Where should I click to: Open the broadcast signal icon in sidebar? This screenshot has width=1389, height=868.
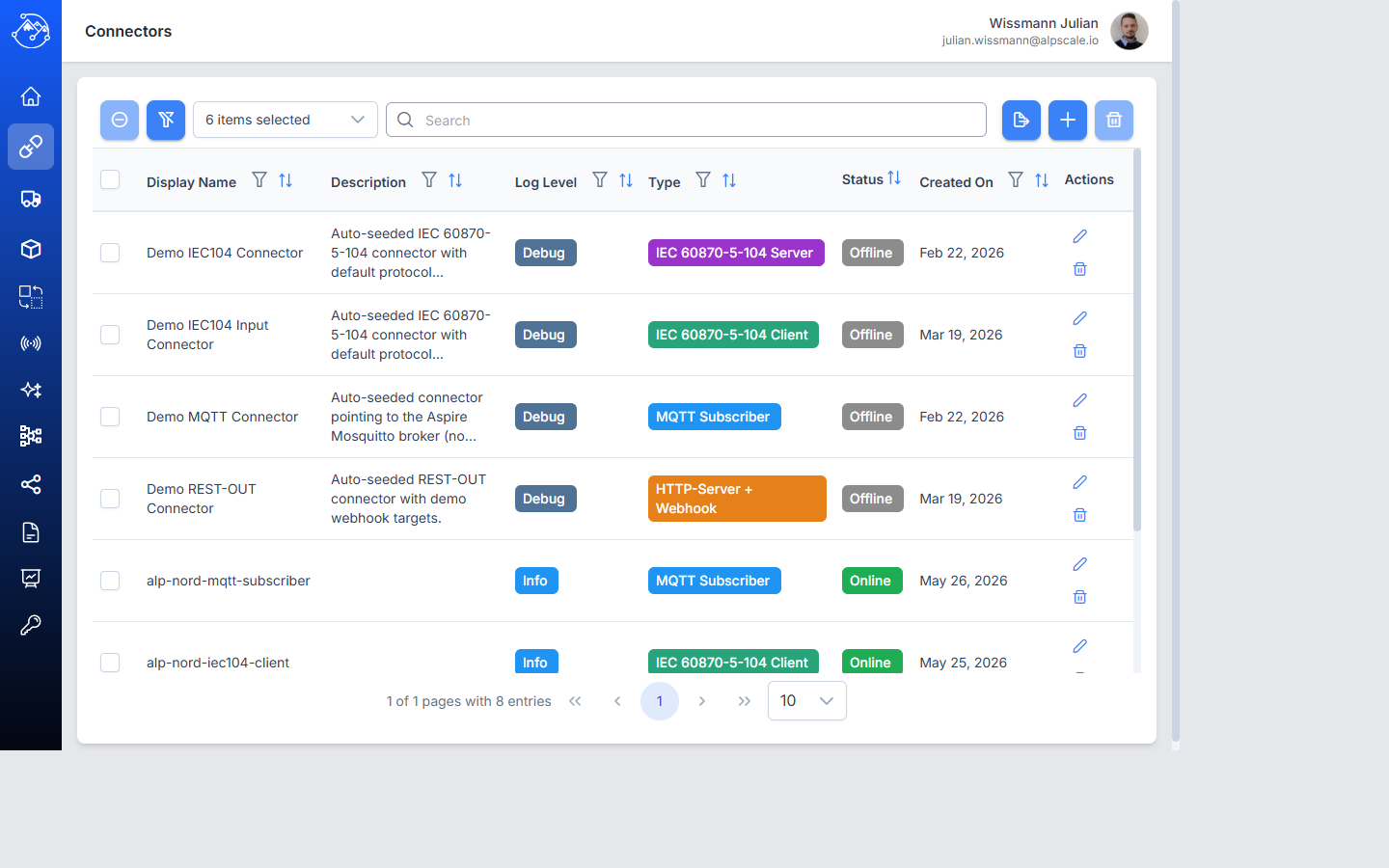click(31, 343)
